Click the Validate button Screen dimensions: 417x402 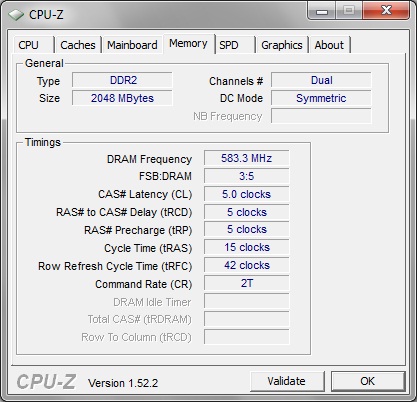pos(287,381)
